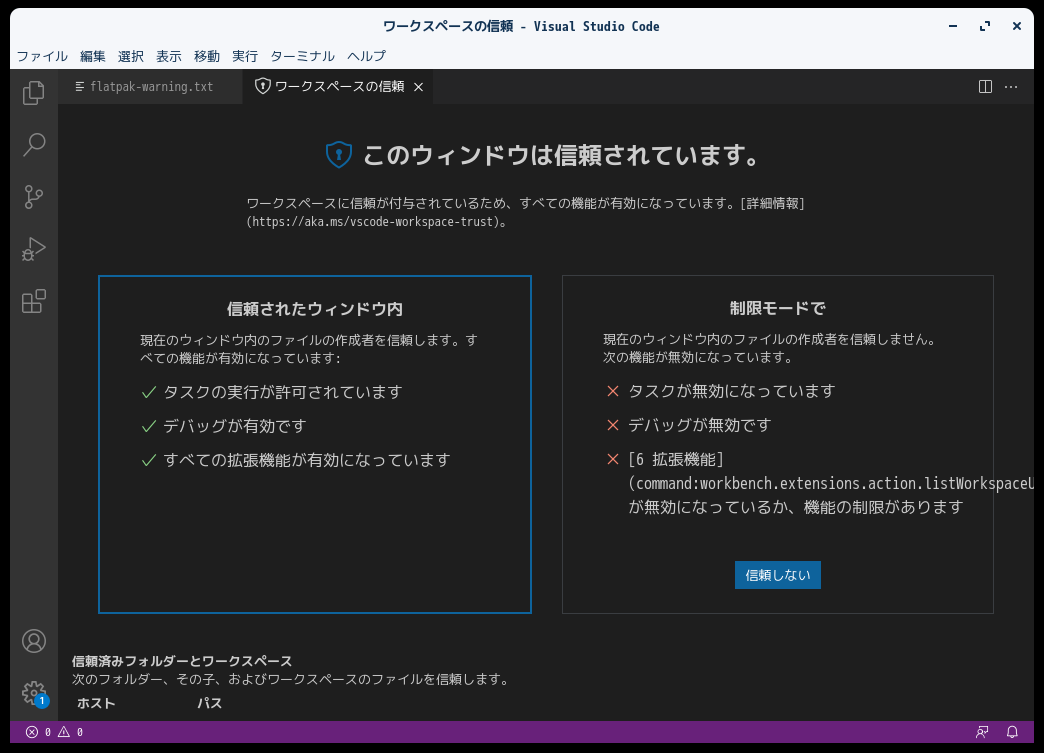The image size is (1044, 753).
Task: Click the 制限モードで heading
Action: point(777,308)
